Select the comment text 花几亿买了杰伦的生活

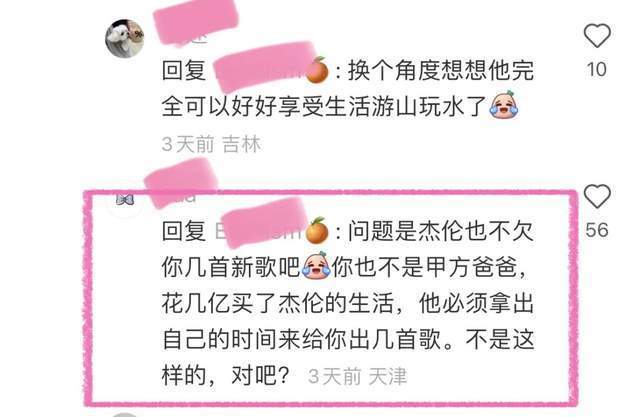pos(278,303)
